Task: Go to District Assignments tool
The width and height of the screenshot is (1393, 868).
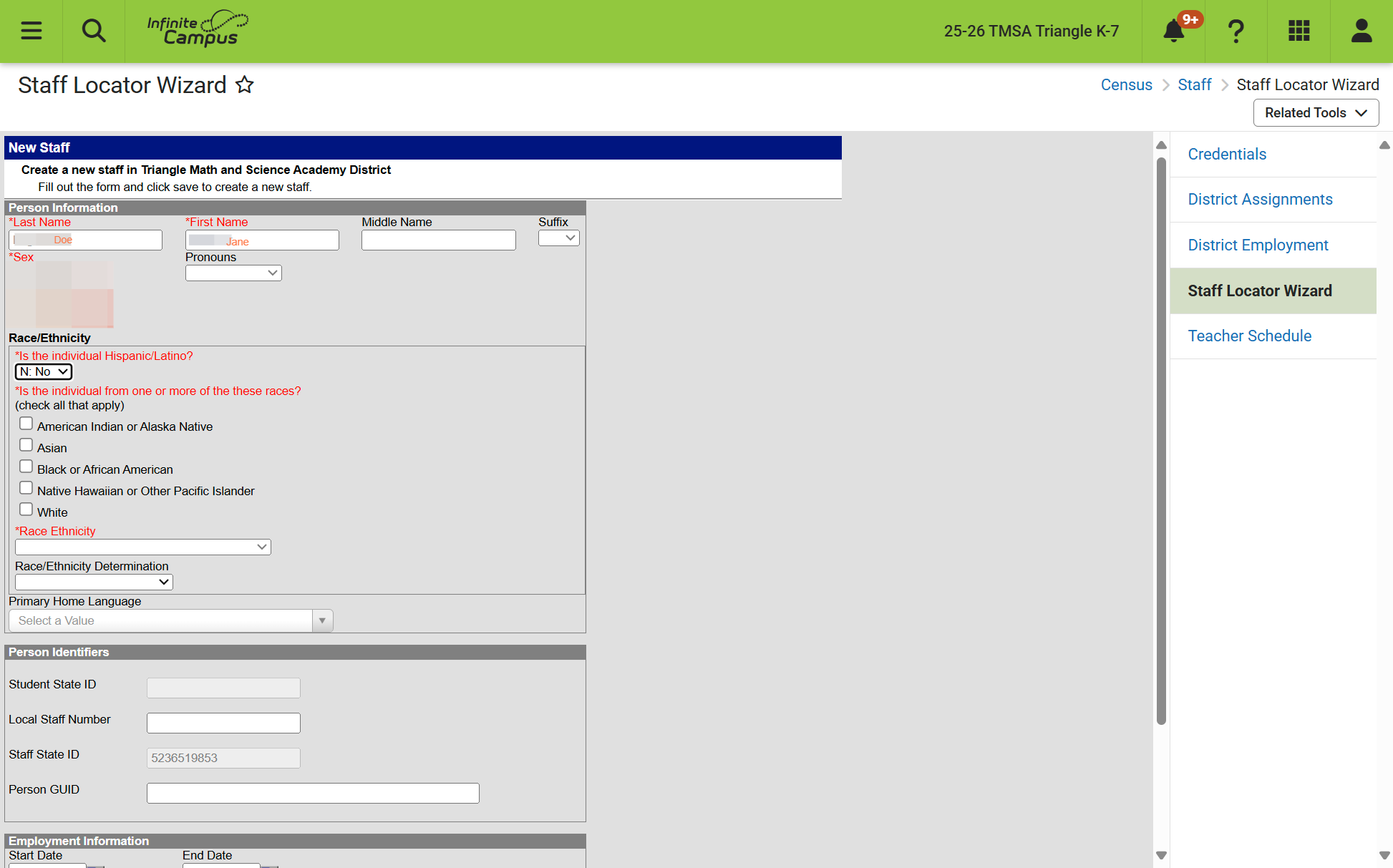Action: click(1260, 199)
